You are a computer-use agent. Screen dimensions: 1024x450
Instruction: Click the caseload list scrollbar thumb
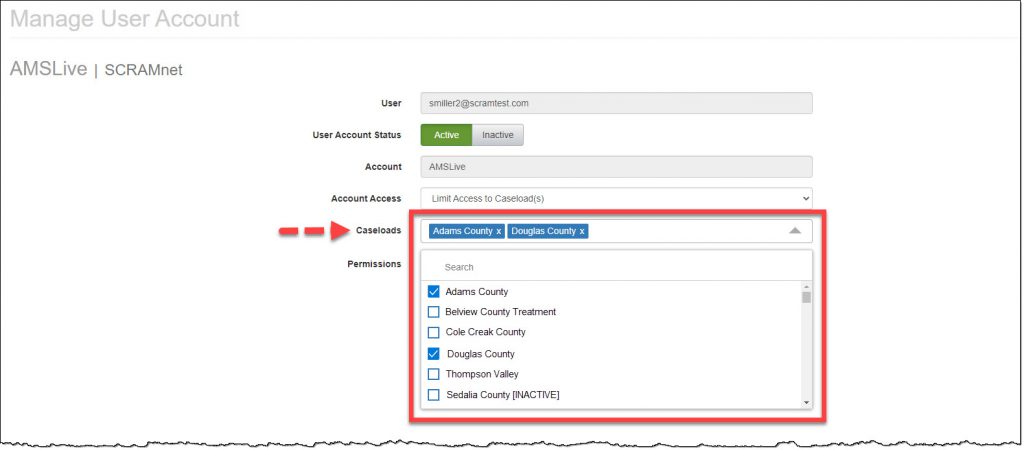coord(806,297)
